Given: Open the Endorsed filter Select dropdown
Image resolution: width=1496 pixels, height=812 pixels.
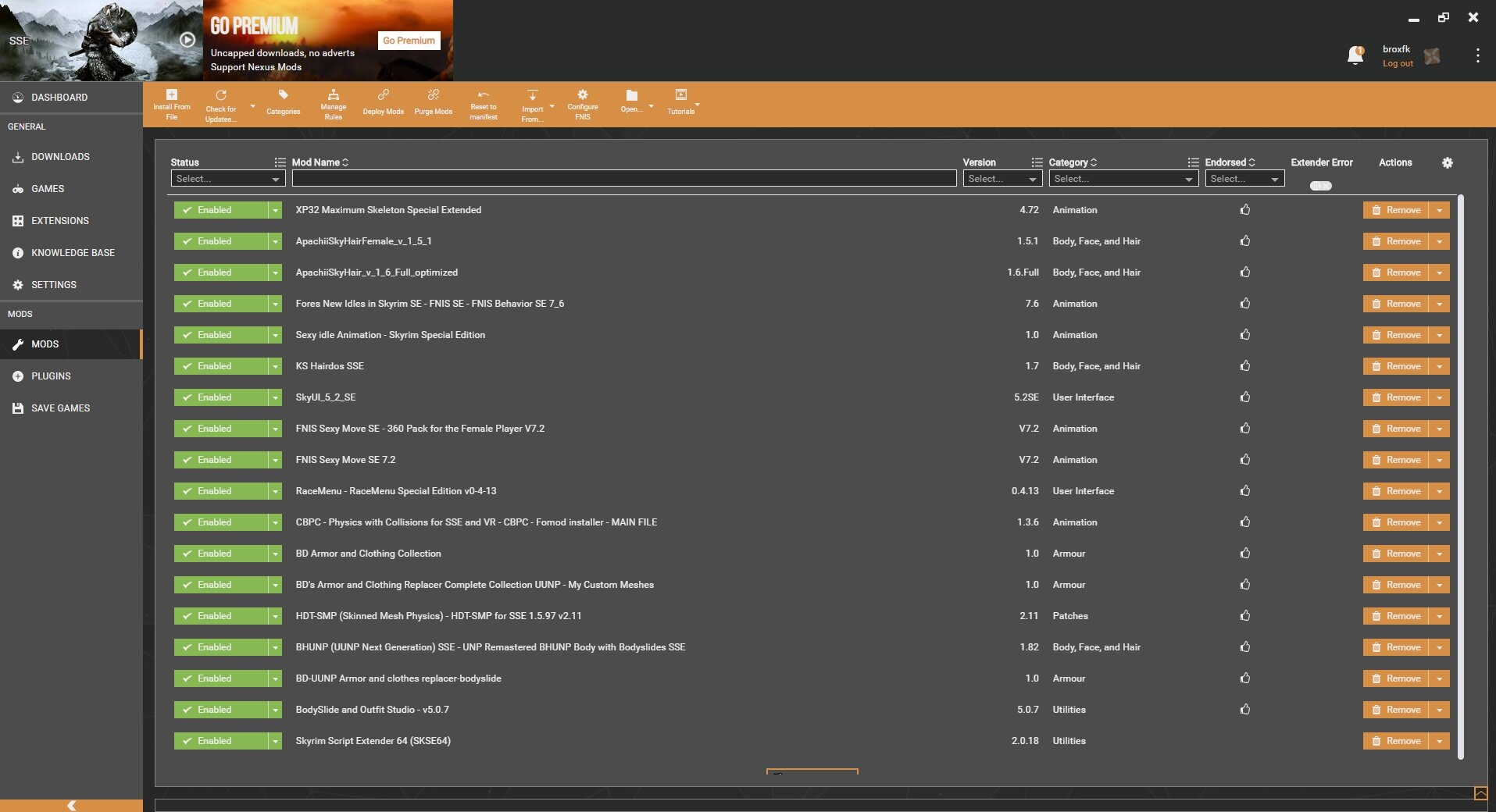Looking at the screenshot, I should coord(1244,179).
